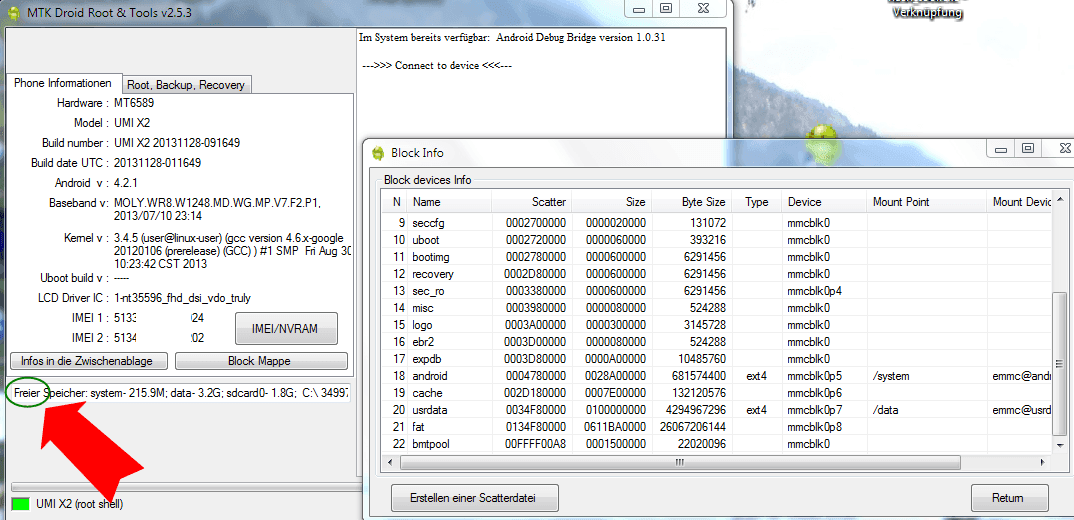
Task: Select the logo row
Action: (x=717, y=325)
